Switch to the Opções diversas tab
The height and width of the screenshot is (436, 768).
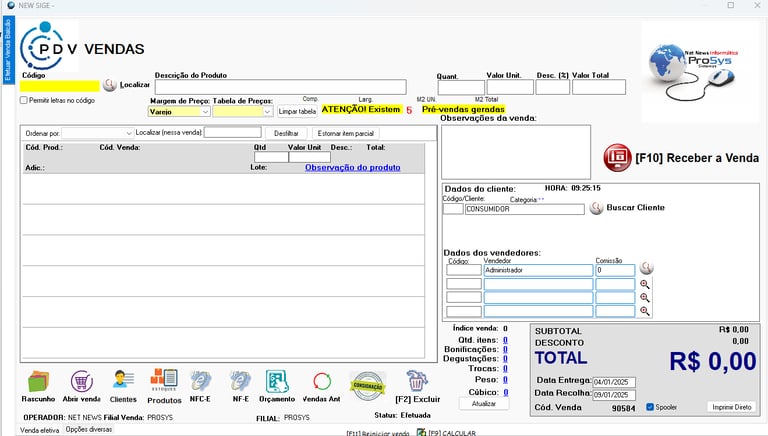89,429
